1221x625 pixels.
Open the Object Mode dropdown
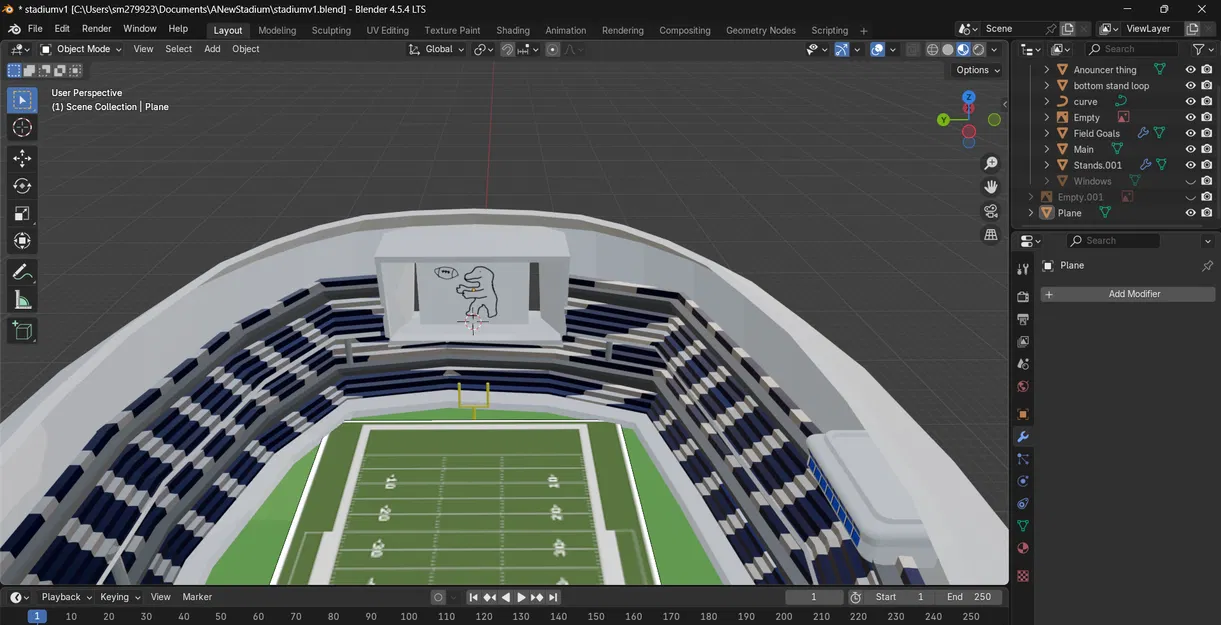click(x=81, y=49)
